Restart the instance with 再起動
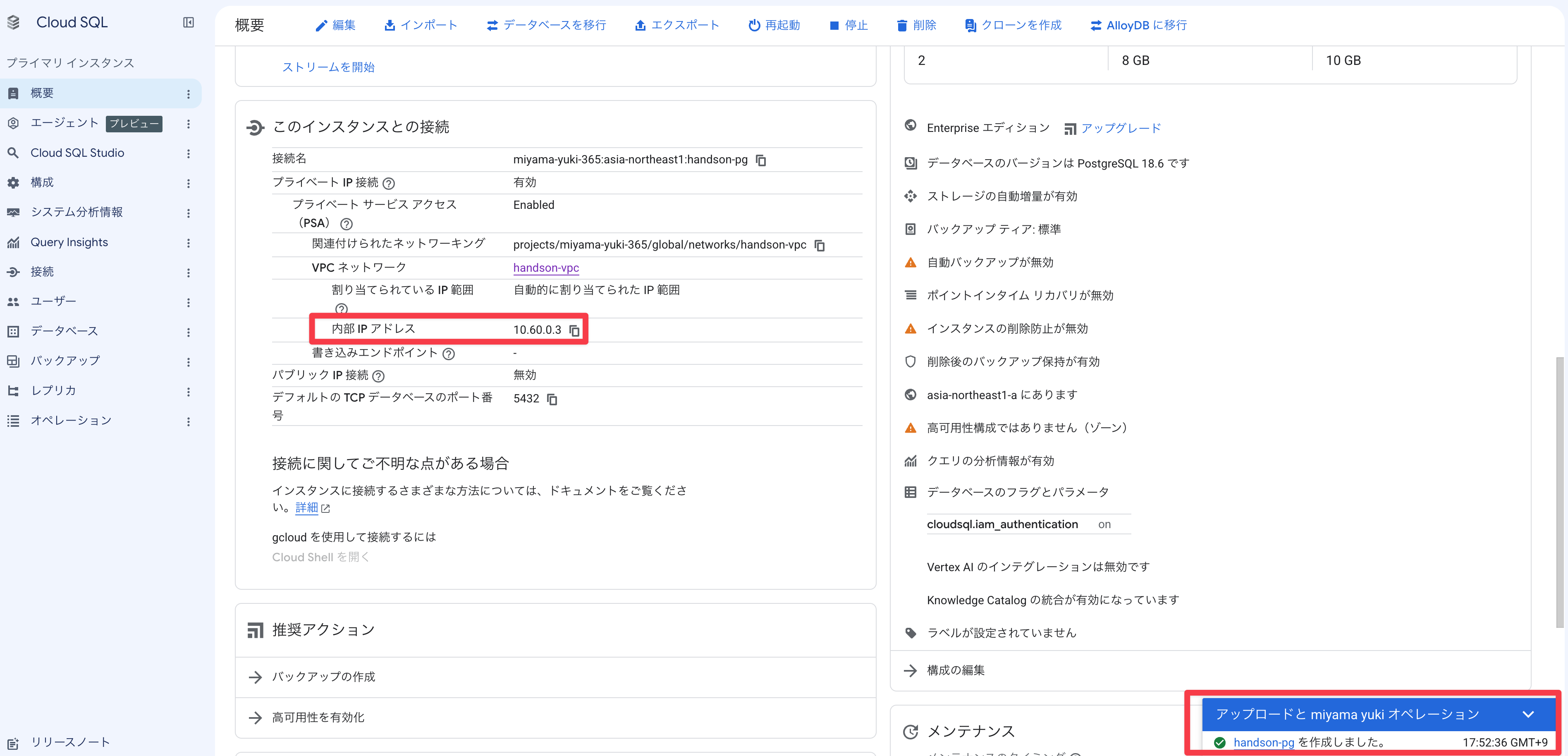 click(774, 25)
